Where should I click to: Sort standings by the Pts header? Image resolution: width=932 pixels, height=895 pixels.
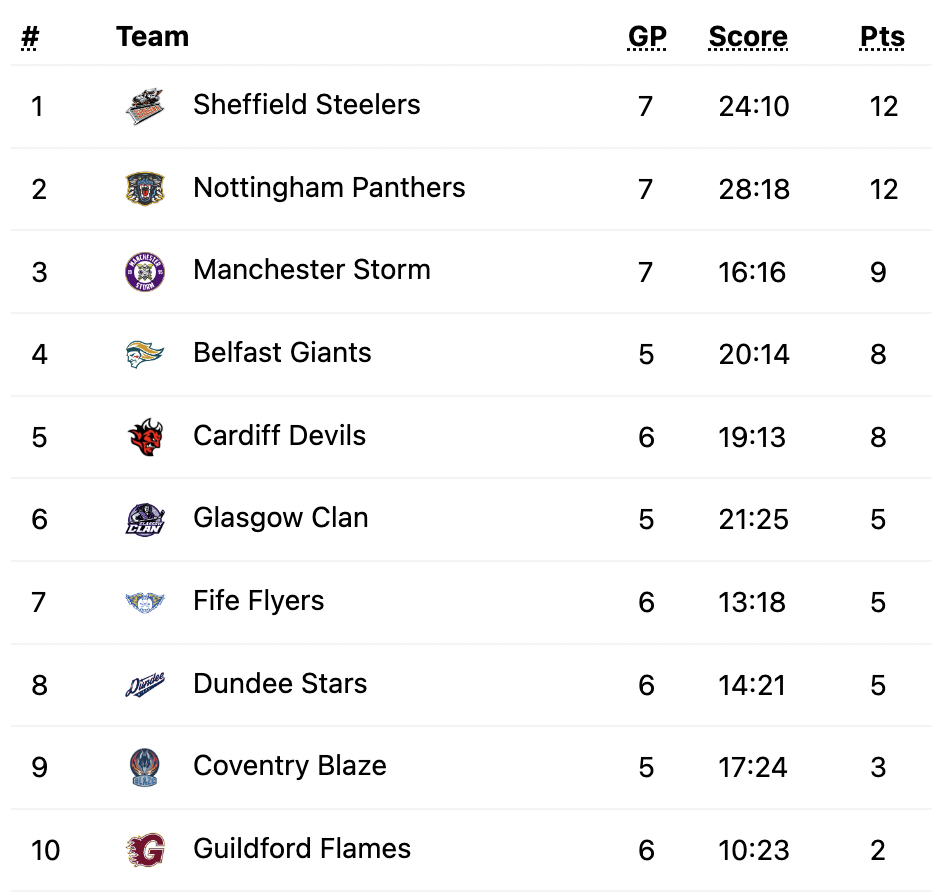tap(882, 37)
